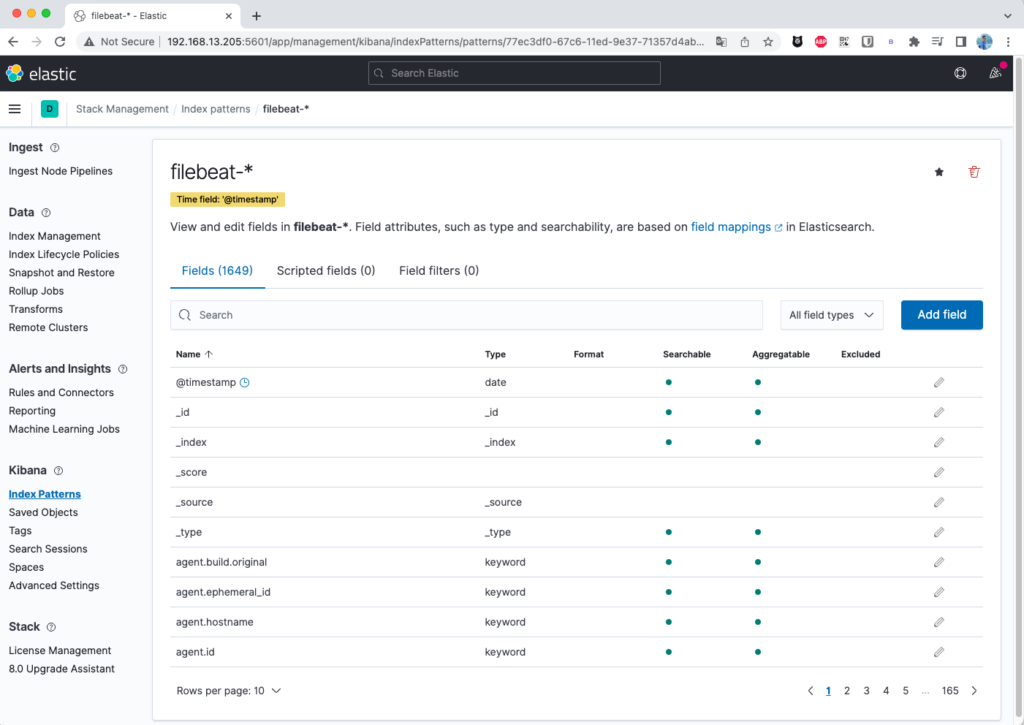1024x725 pixels.
Task: Click the @timestamp clock time-field icon
Action: [x=244, y=383]
